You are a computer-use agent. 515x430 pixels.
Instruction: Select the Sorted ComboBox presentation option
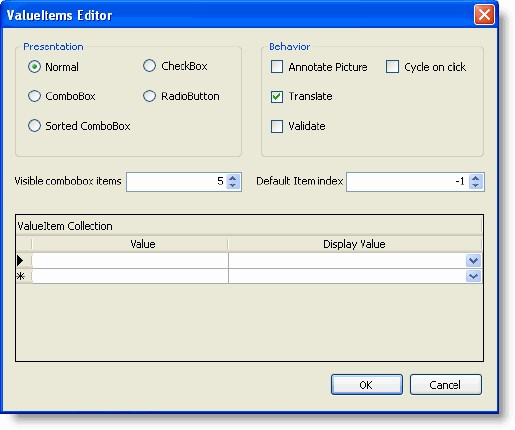(x=34, y=126)
